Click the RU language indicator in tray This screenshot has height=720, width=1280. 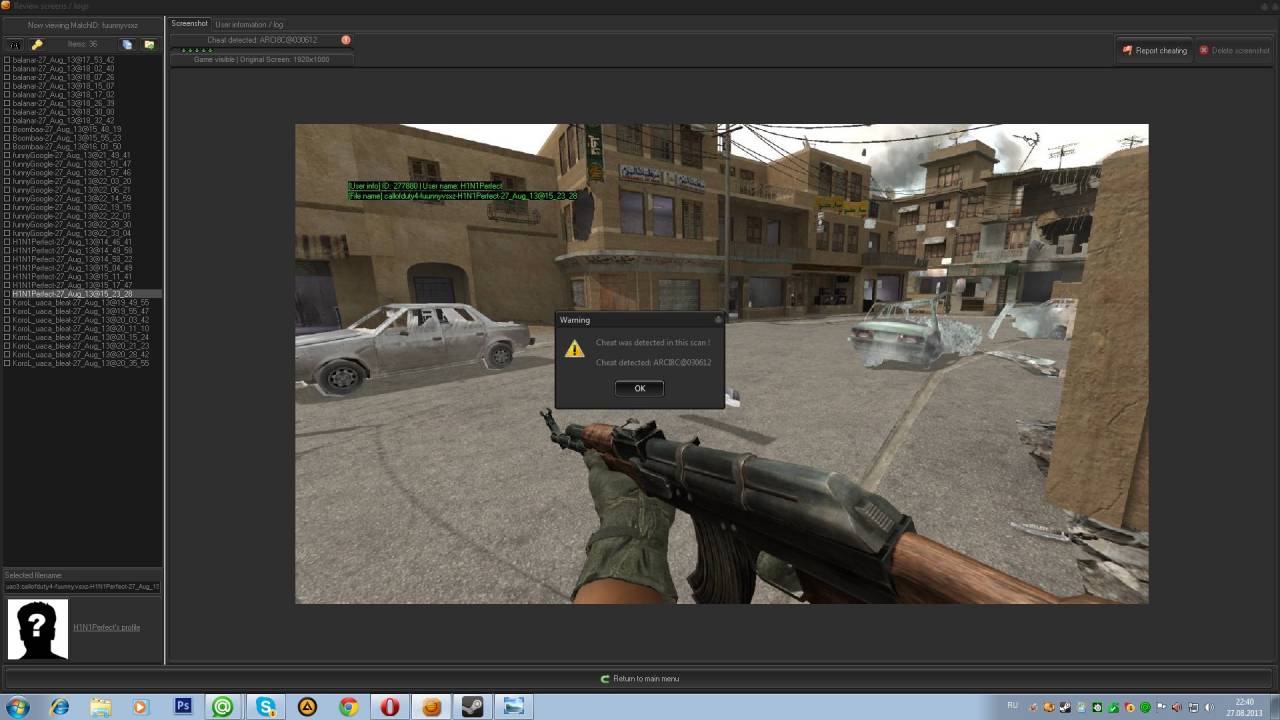1012,706
